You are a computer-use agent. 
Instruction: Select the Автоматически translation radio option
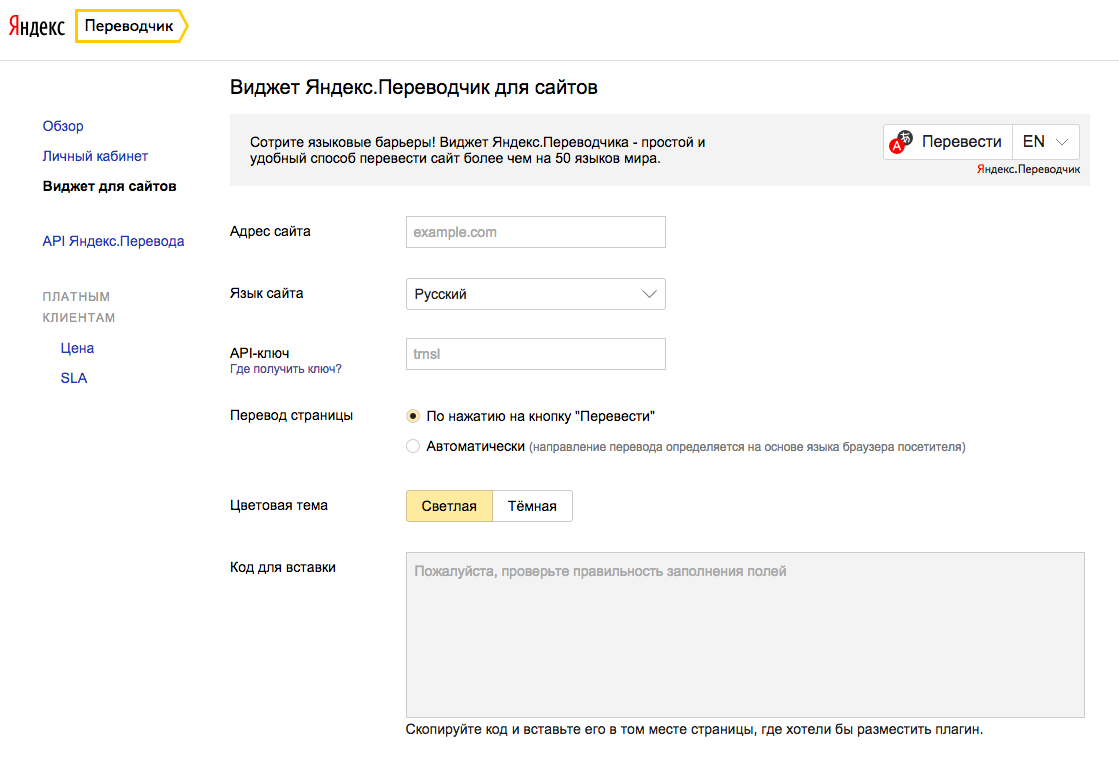(413, 447)
